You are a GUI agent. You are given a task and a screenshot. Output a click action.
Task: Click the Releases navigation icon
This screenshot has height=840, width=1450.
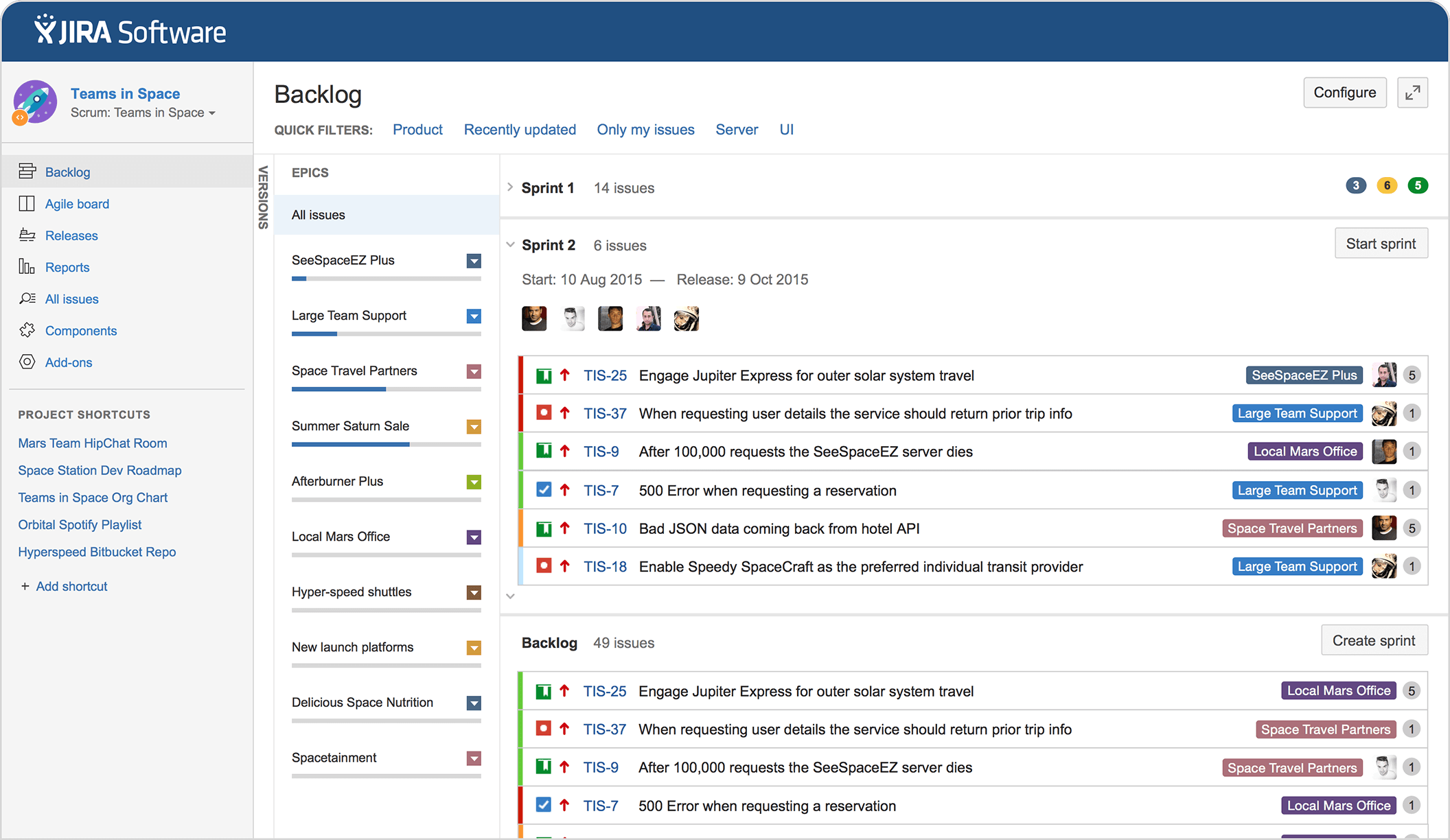(27, 234)
